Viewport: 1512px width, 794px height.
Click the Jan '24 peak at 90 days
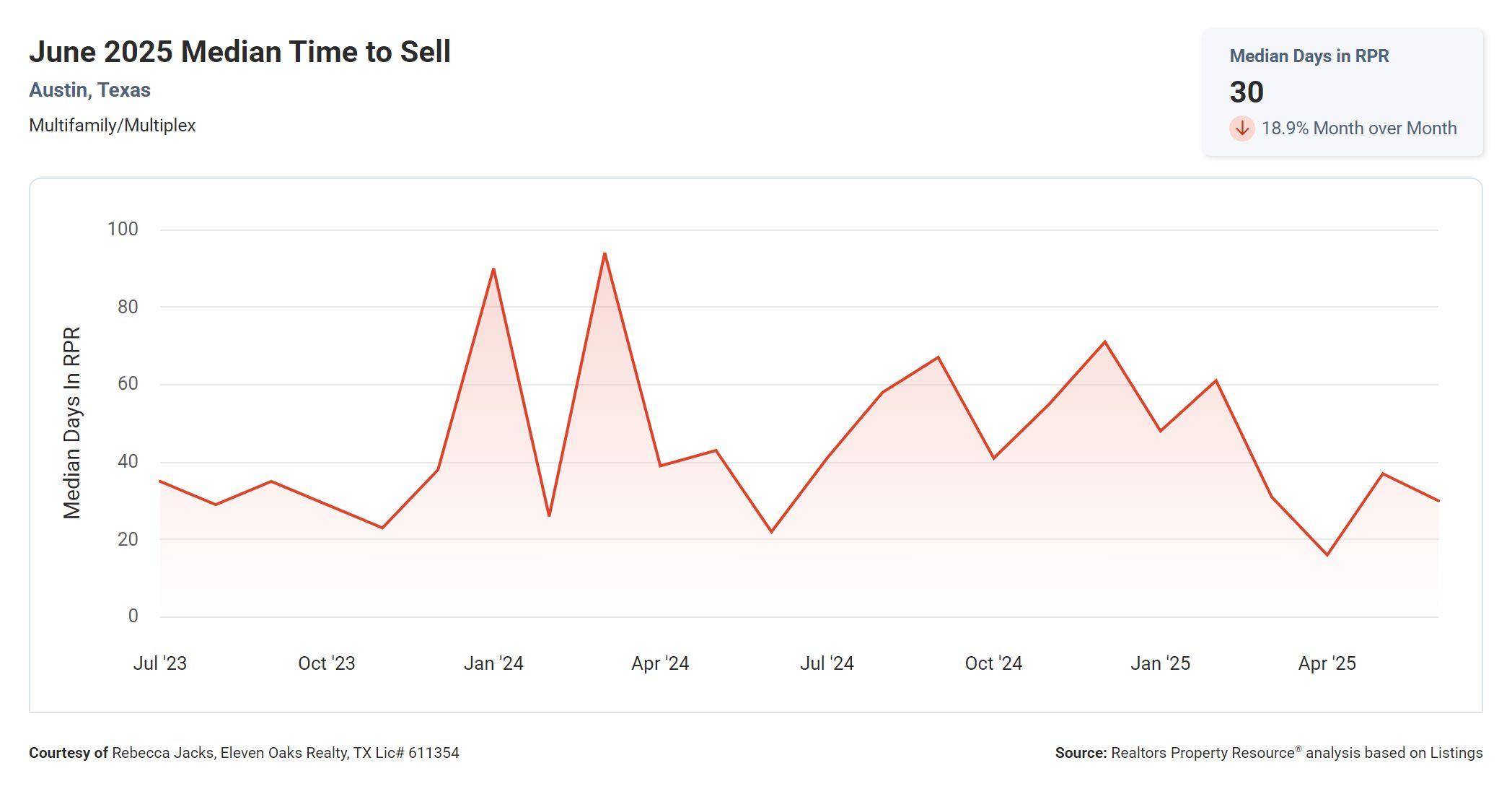[493, 269]
